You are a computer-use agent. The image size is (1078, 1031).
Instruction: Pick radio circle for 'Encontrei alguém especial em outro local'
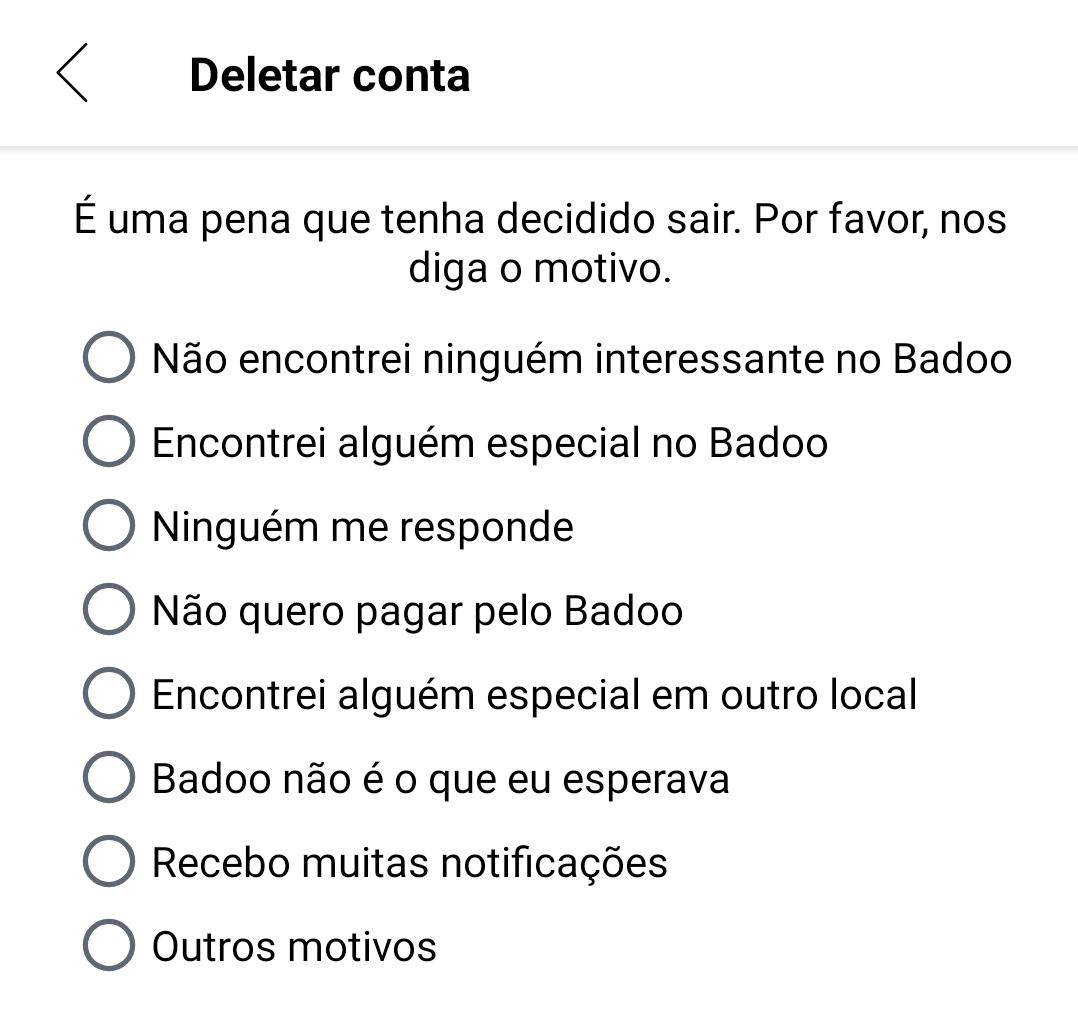109,693
